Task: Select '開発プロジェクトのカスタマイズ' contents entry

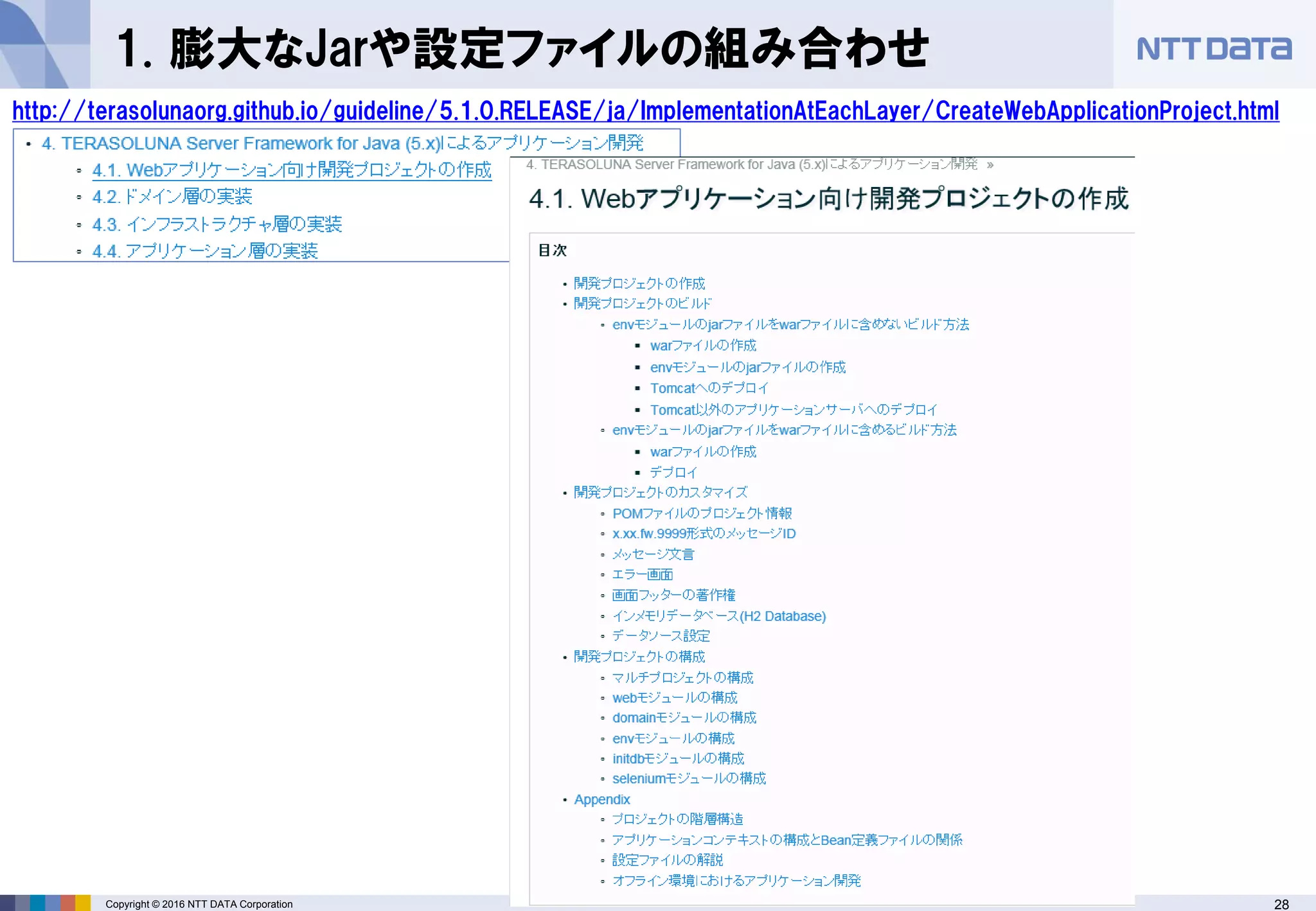Action: [661, 492]
